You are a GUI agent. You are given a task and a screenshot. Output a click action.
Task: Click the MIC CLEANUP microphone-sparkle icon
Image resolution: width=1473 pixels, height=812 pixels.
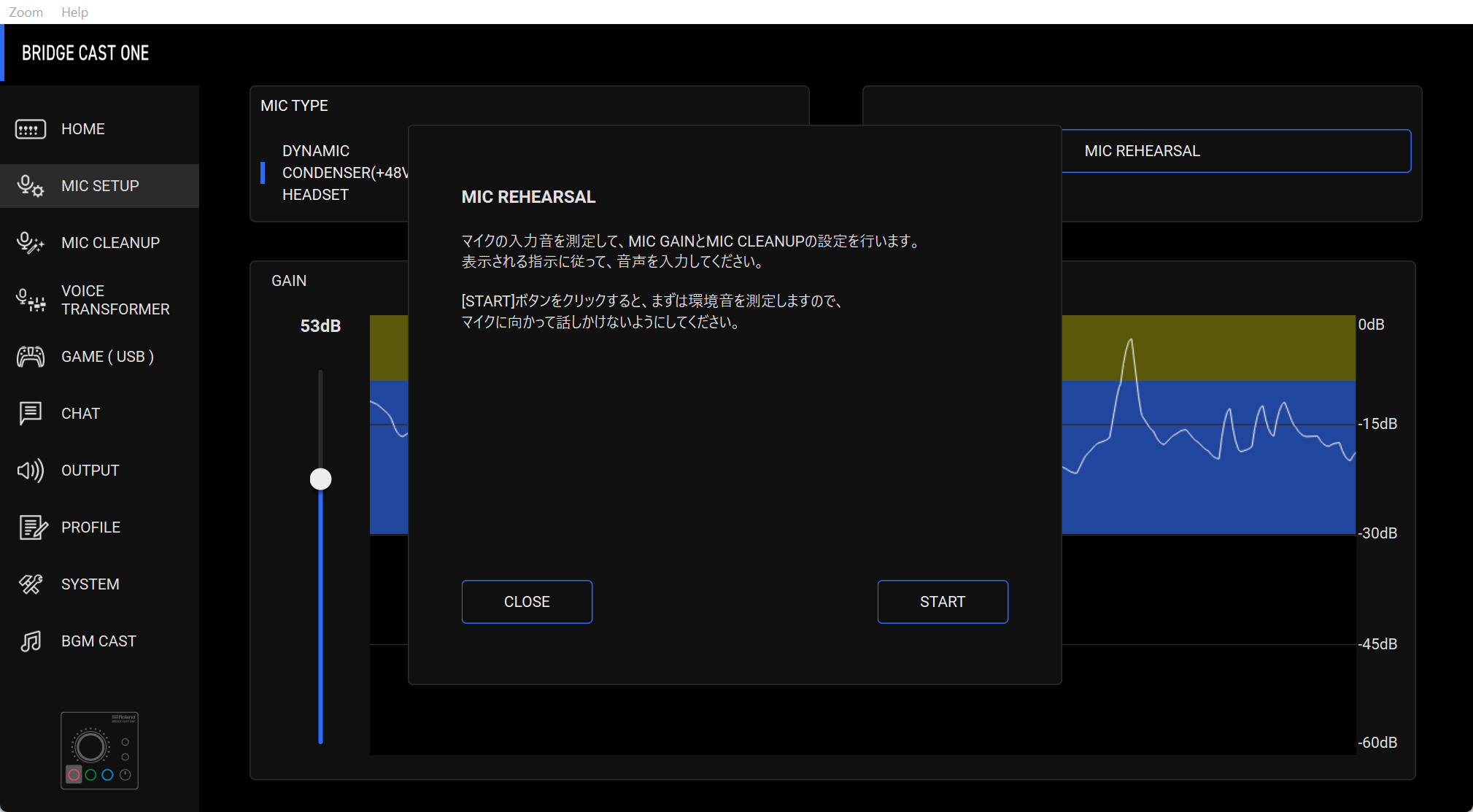(31, 243)
